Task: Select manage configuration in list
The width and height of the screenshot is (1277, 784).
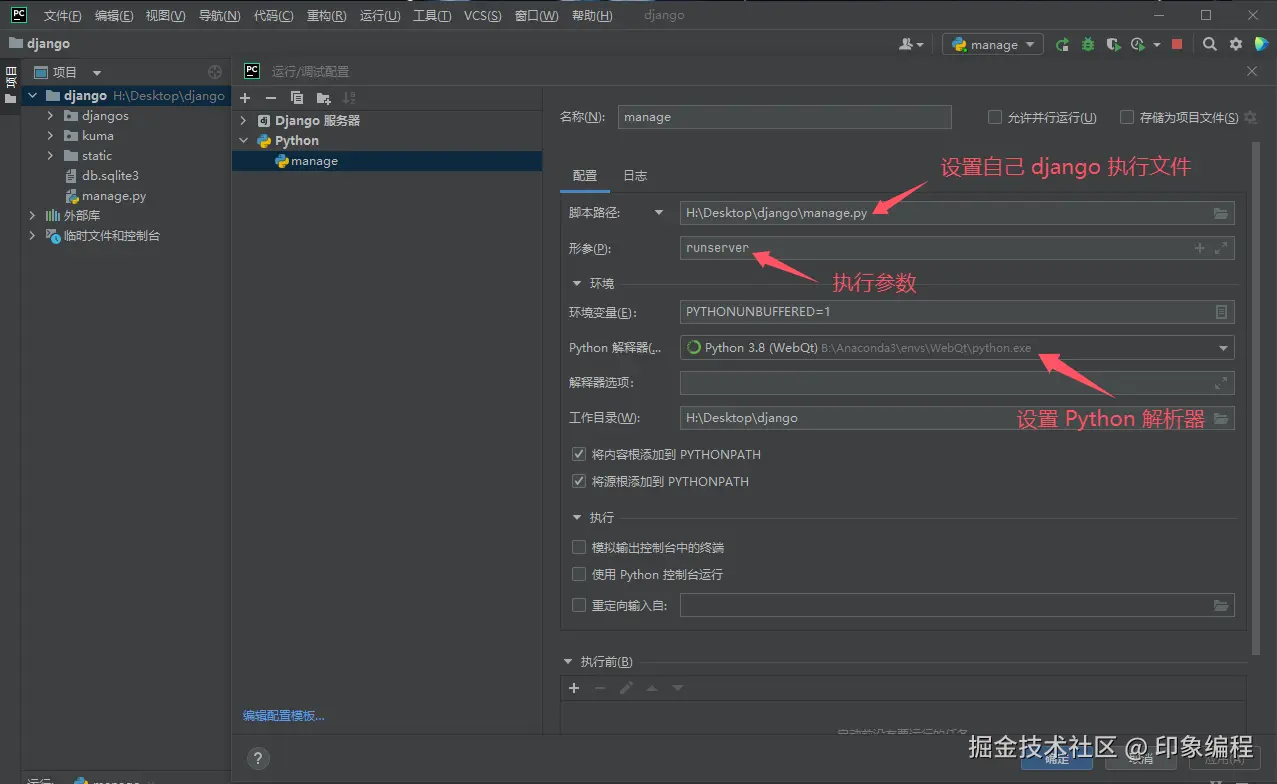Action: [x=387, y=161]
